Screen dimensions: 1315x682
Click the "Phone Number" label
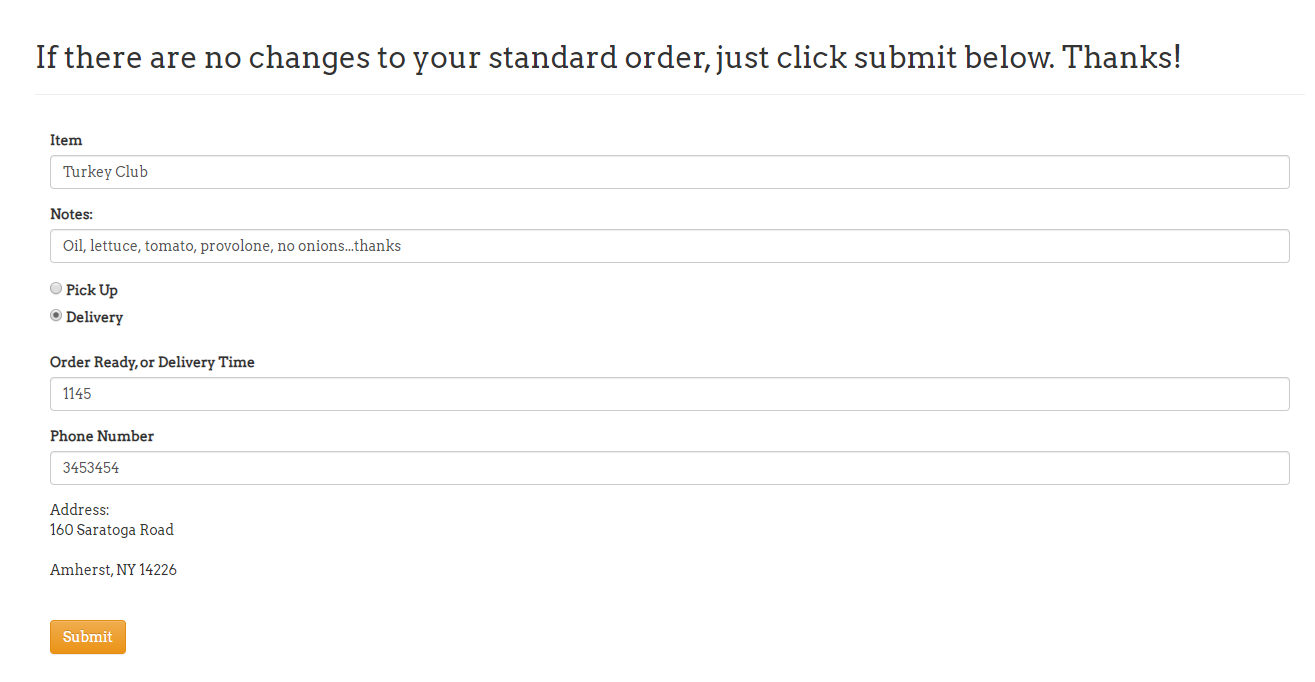click(x=102, y=436)
